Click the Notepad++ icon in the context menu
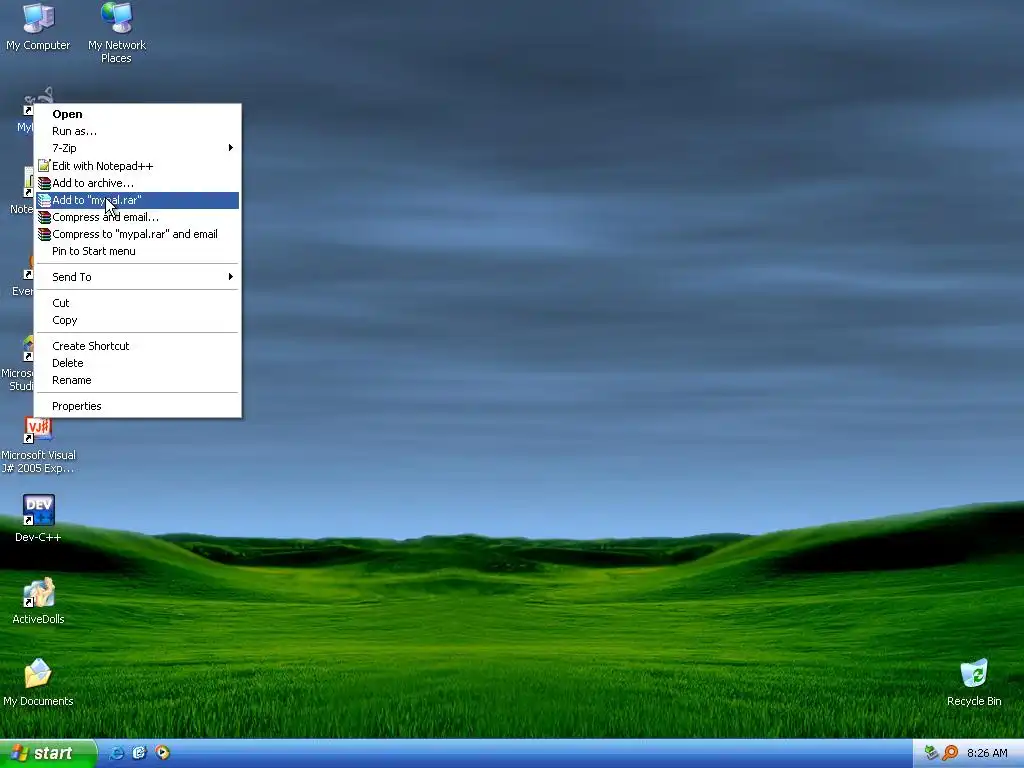The height and width of the screenshot is (768, 1024). tap(44, 166)
